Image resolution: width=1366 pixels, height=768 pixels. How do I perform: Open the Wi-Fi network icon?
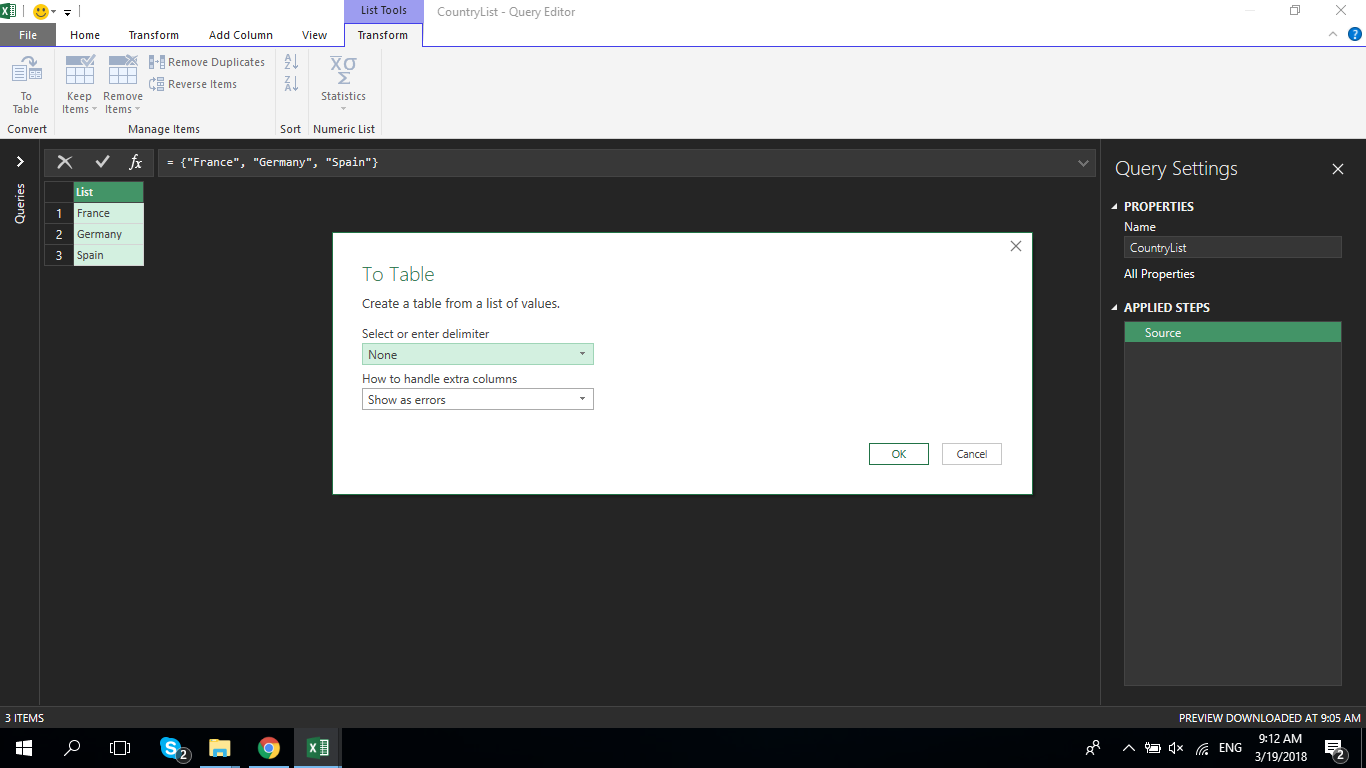coord(1202,748)
